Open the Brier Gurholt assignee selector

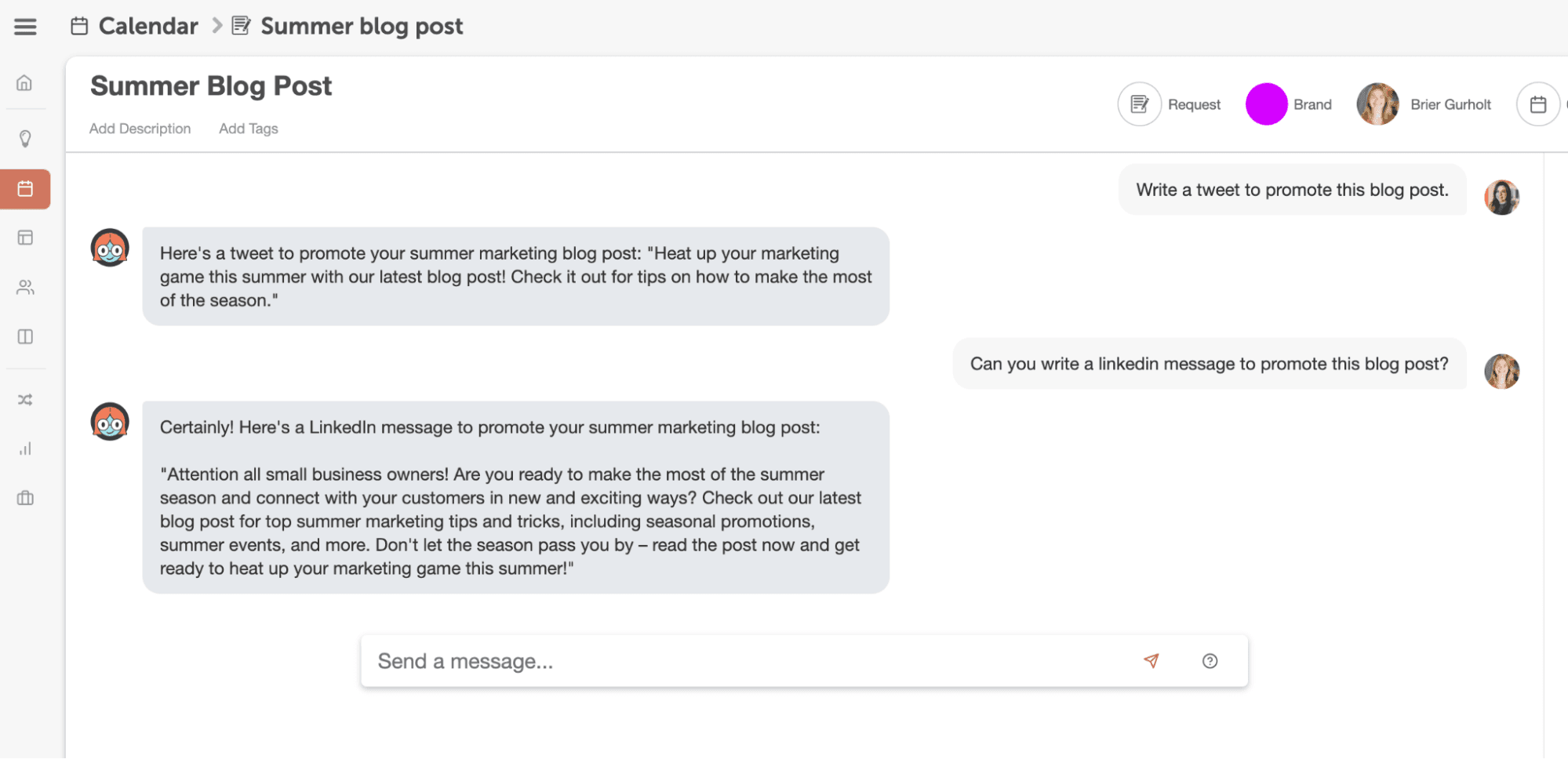click(1424, 104)
